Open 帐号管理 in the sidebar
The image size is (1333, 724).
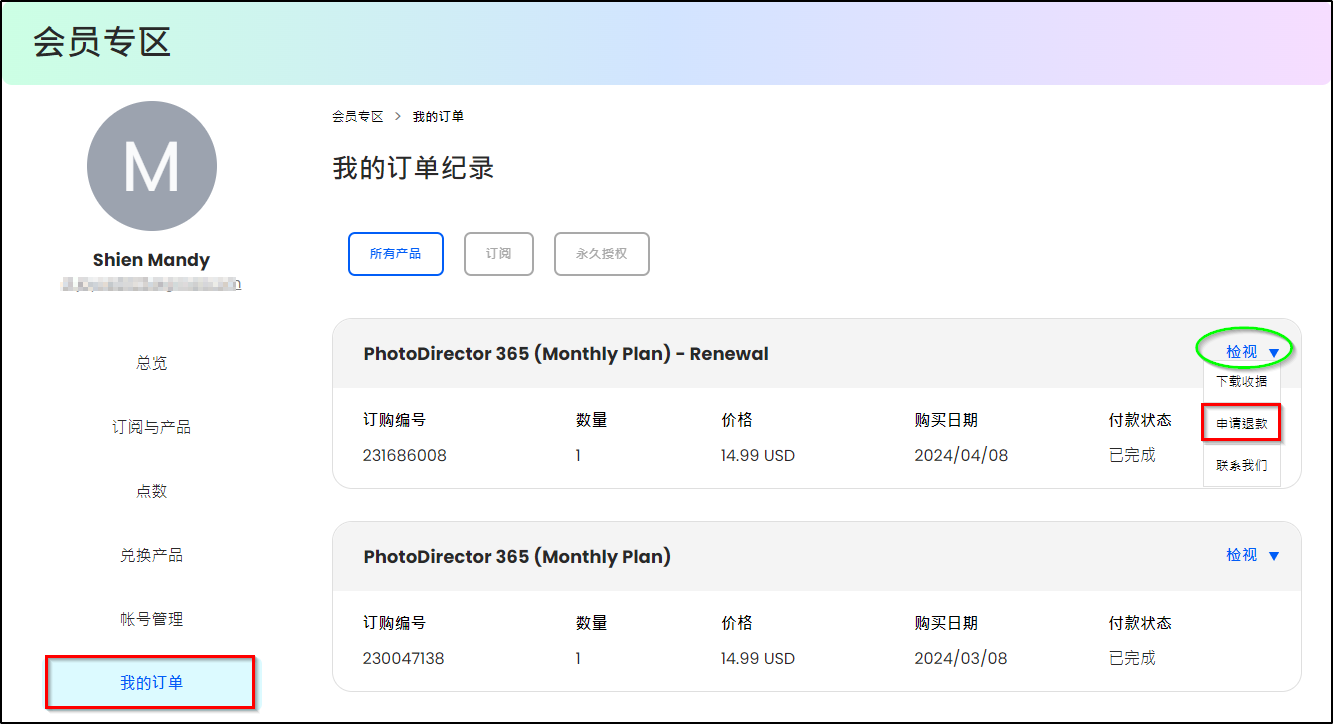click(x=152, y=619)
